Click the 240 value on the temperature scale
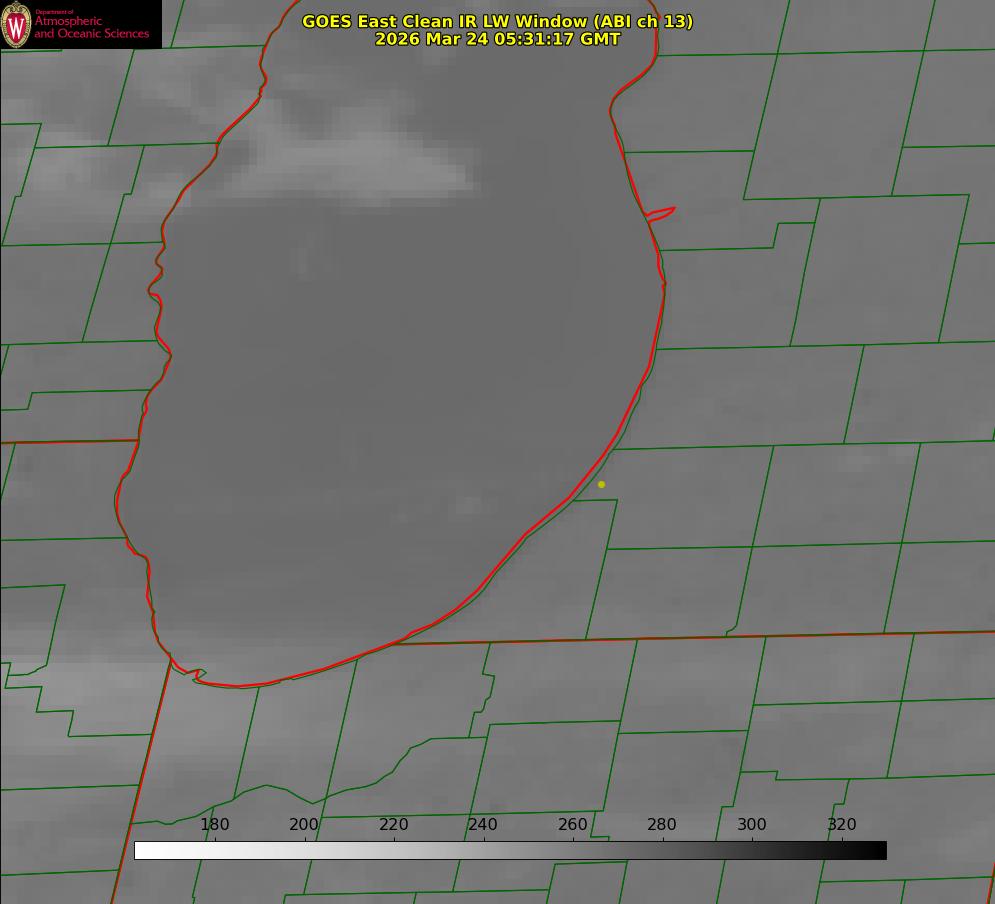This screenshot has width=995, height=904. coord(483,824)
